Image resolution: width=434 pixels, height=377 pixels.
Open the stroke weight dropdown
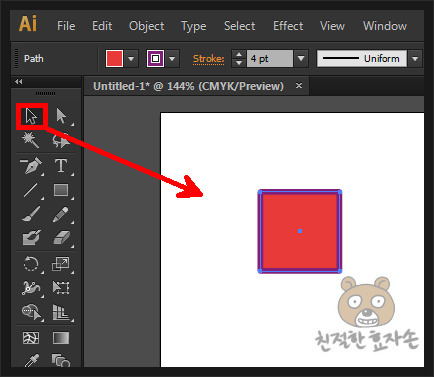pos(301,59)
